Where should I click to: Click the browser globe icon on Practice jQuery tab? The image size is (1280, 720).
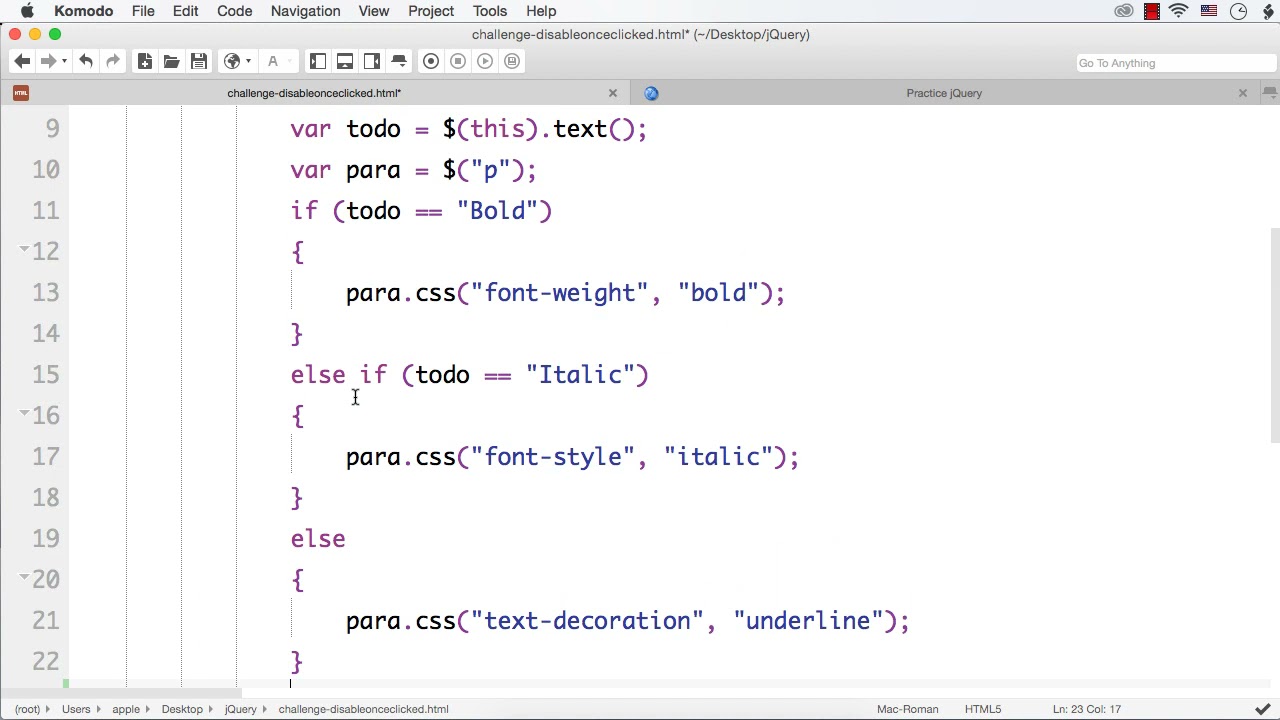(651, 93)
